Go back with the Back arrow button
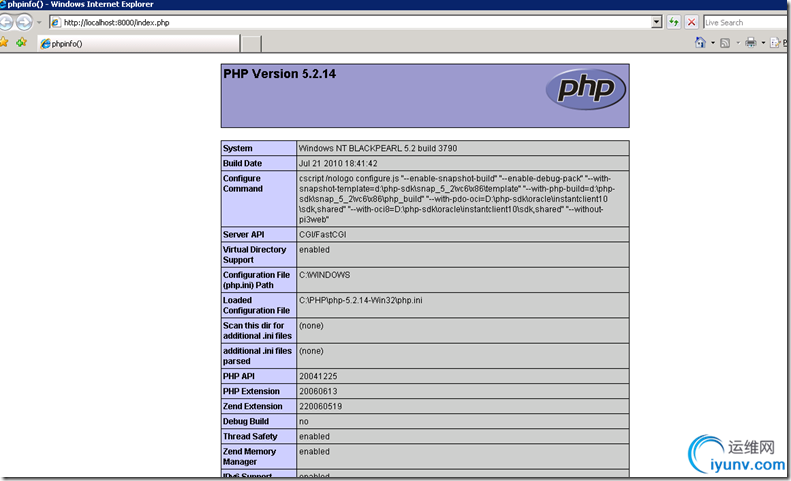The image size is (791, 481). tap(5, 22)
